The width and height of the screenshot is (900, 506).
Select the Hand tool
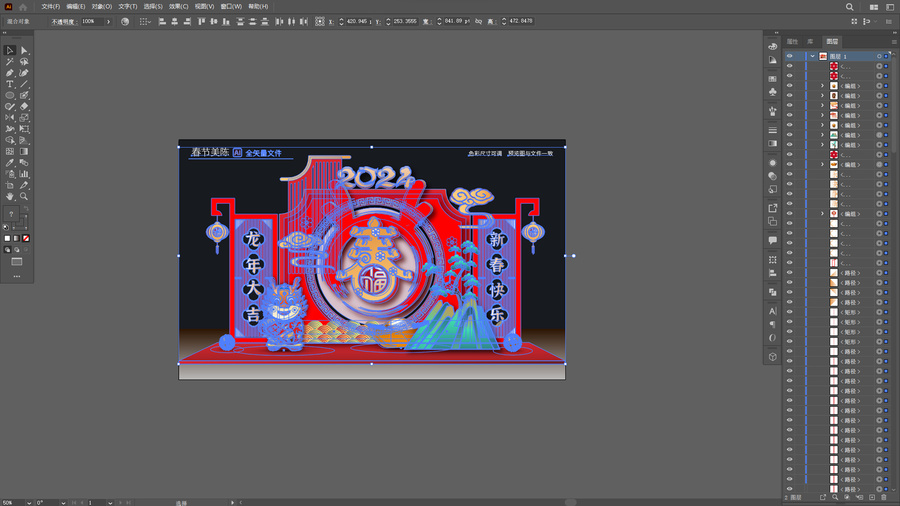pos(10,196)
